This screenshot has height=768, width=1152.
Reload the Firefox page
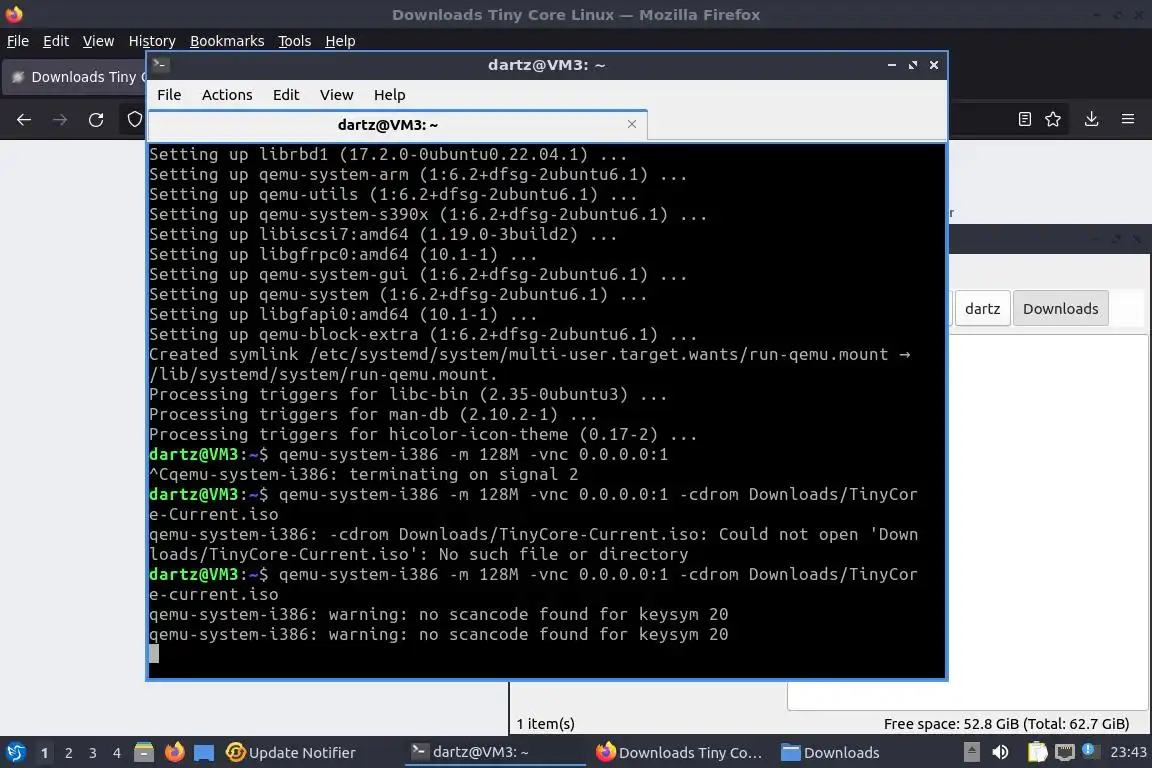click(96, 119)
